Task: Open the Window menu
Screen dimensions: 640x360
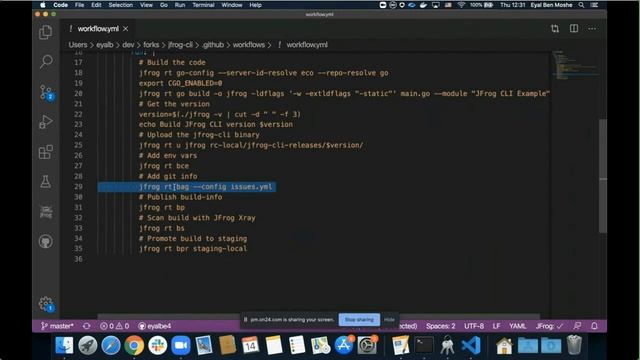Action: click(x=232, y=5)
